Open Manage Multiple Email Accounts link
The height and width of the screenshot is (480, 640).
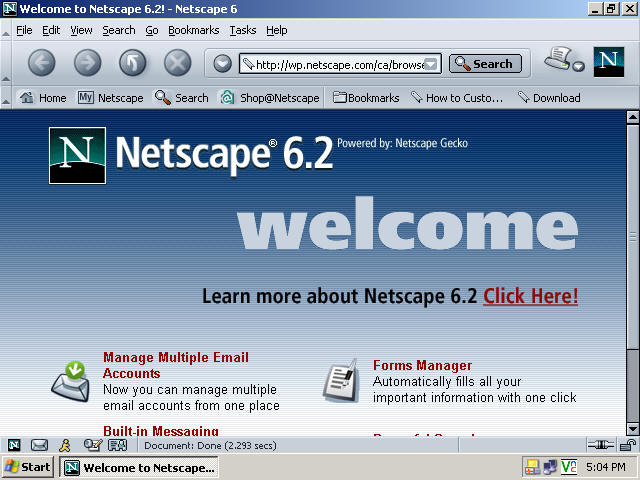click(x=176, y=365)
